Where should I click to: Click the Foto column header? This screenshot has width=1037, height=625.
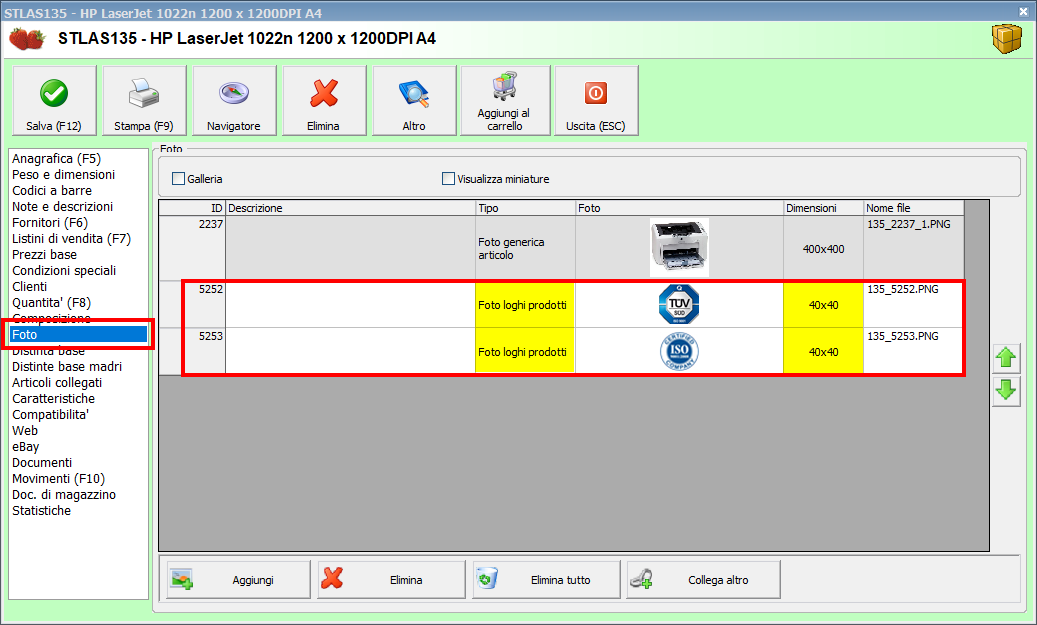(679, 208)
